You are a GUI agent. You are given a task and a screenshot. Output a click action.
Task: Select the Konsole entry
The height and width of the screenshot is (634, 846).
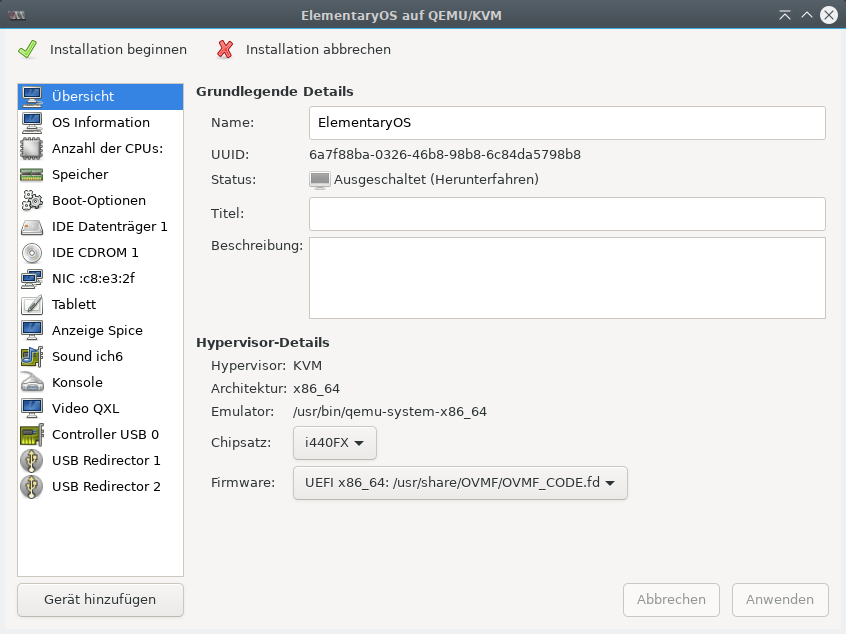pos(100,382)
